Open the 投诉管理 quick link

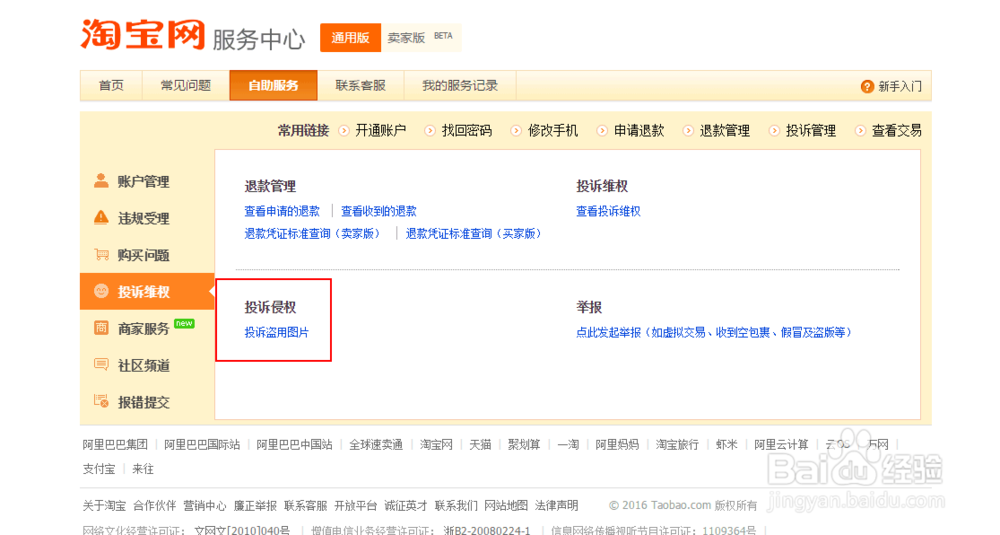(x=811, y=131)
